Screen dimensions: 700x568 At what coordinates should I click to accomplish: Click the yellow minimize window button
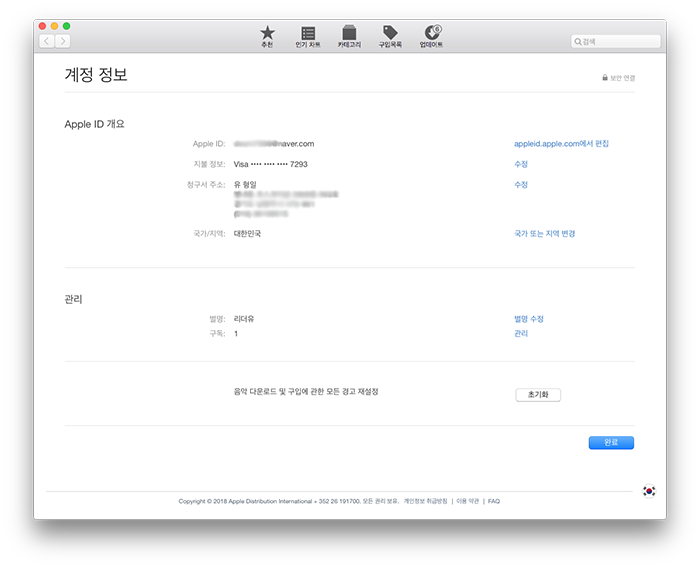click(54, 26)
